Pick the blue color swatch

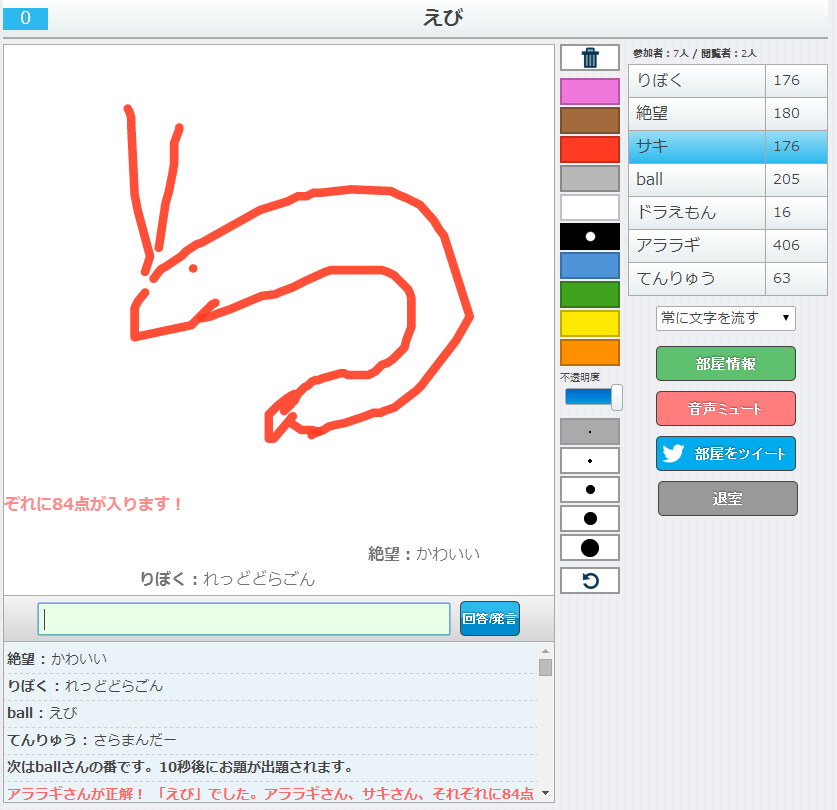pyautogui.click(x=590, y=265)
